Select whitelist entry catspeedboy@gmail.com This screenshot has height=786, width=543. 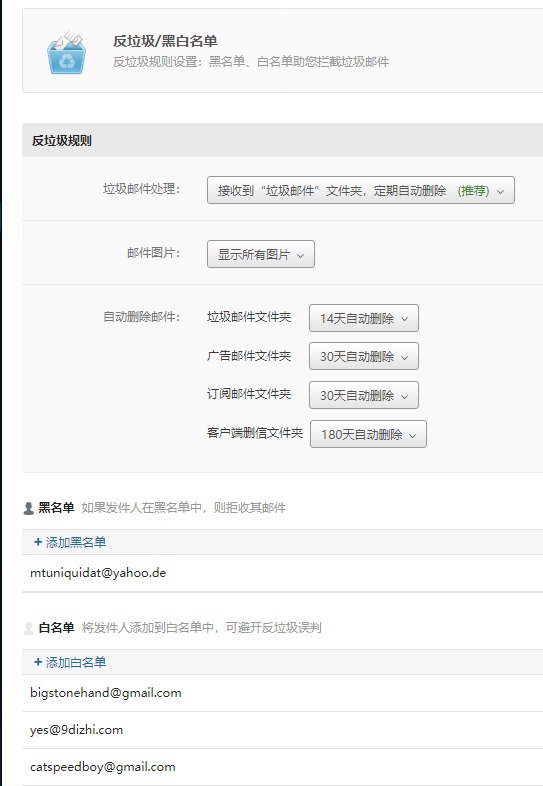tap(282, 767)
